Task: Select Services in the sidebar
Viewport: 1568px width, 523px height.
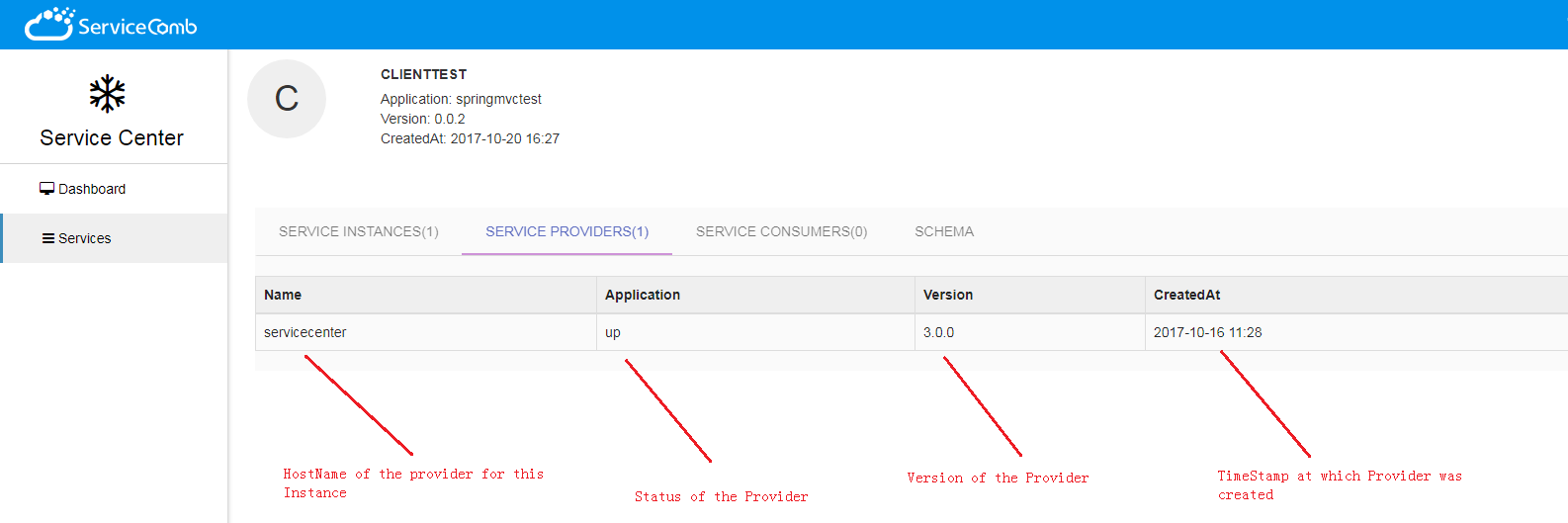Action: (84, 238)
